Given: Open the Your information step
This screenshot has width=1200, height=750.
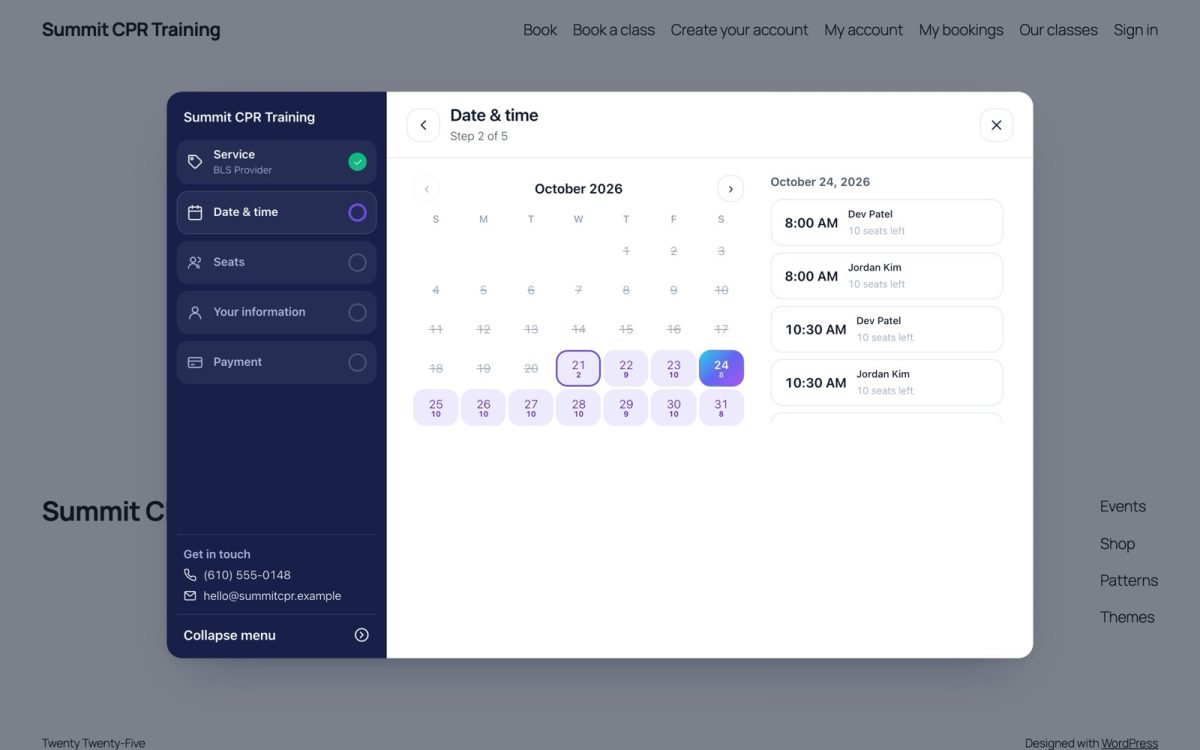Looking at the screenshot, I should (277, 312).
